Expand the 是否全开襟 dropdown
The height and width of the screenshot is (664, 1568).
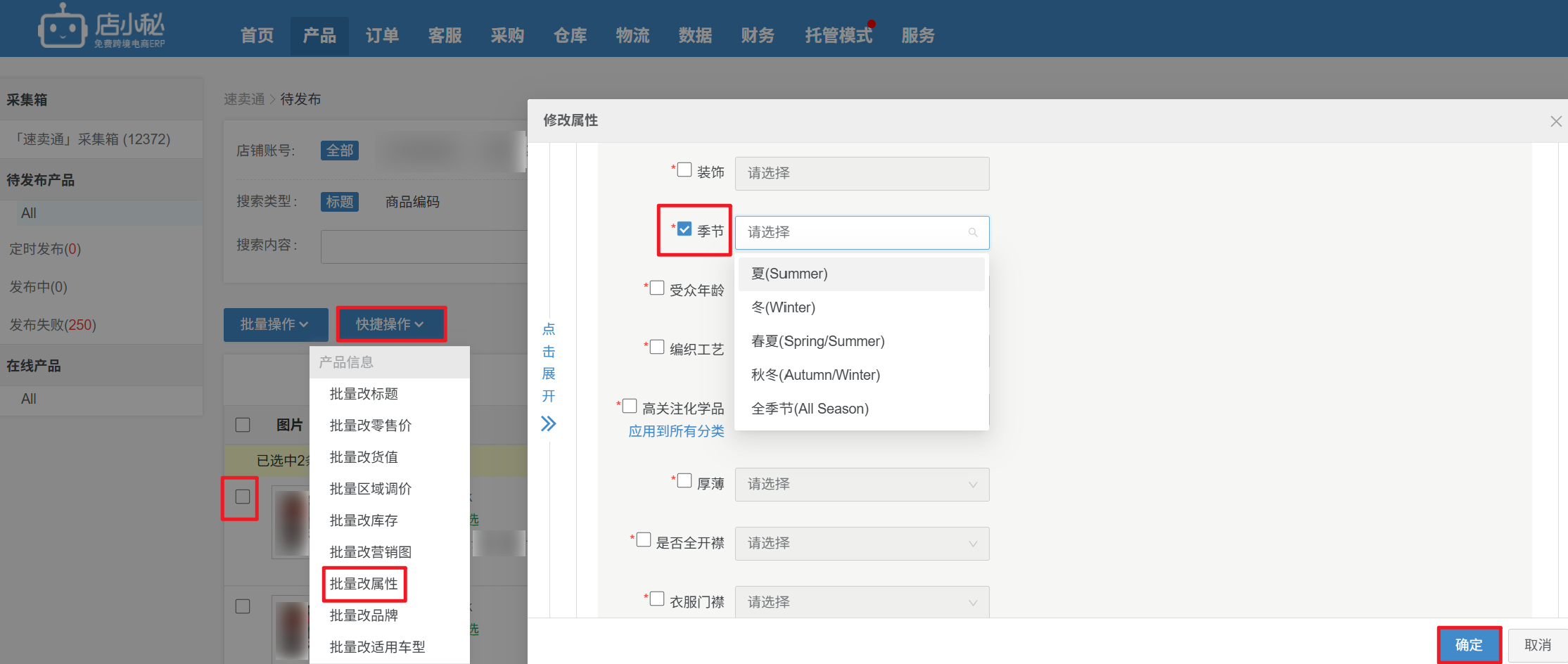[862, 544]
